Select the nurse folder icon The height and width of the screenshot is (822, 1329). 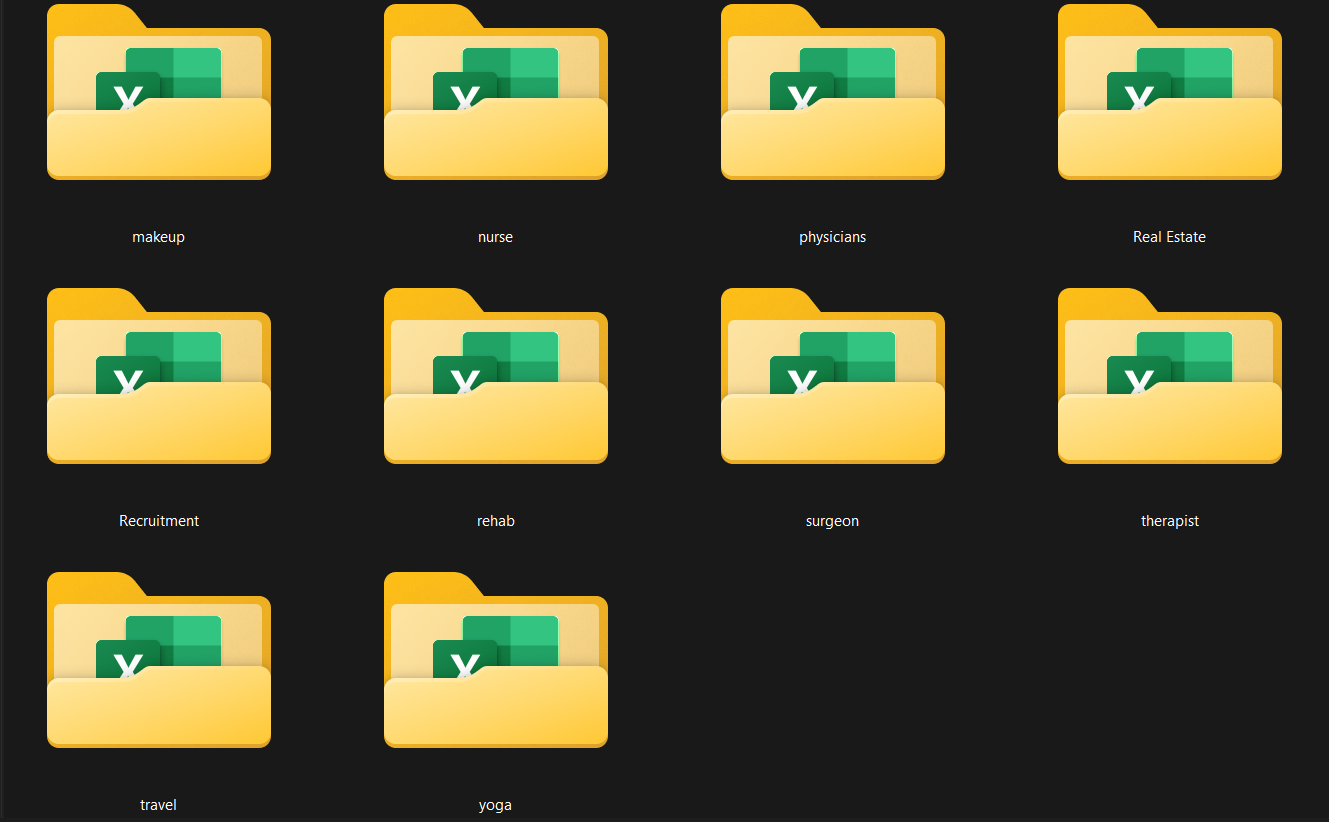[496, 92]
